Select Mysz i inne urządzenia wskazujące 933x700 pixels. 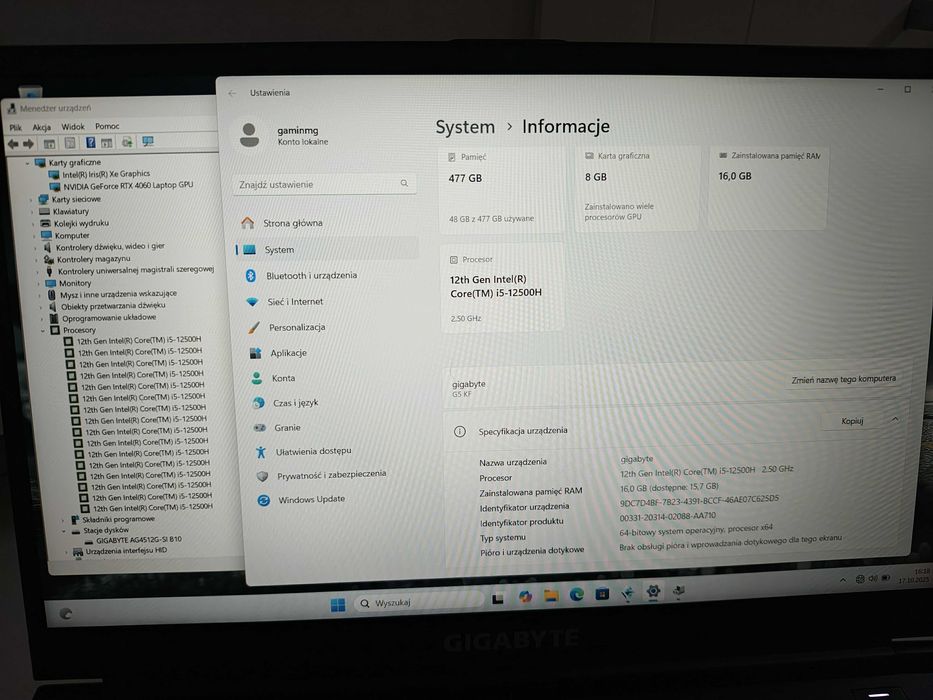118,294
